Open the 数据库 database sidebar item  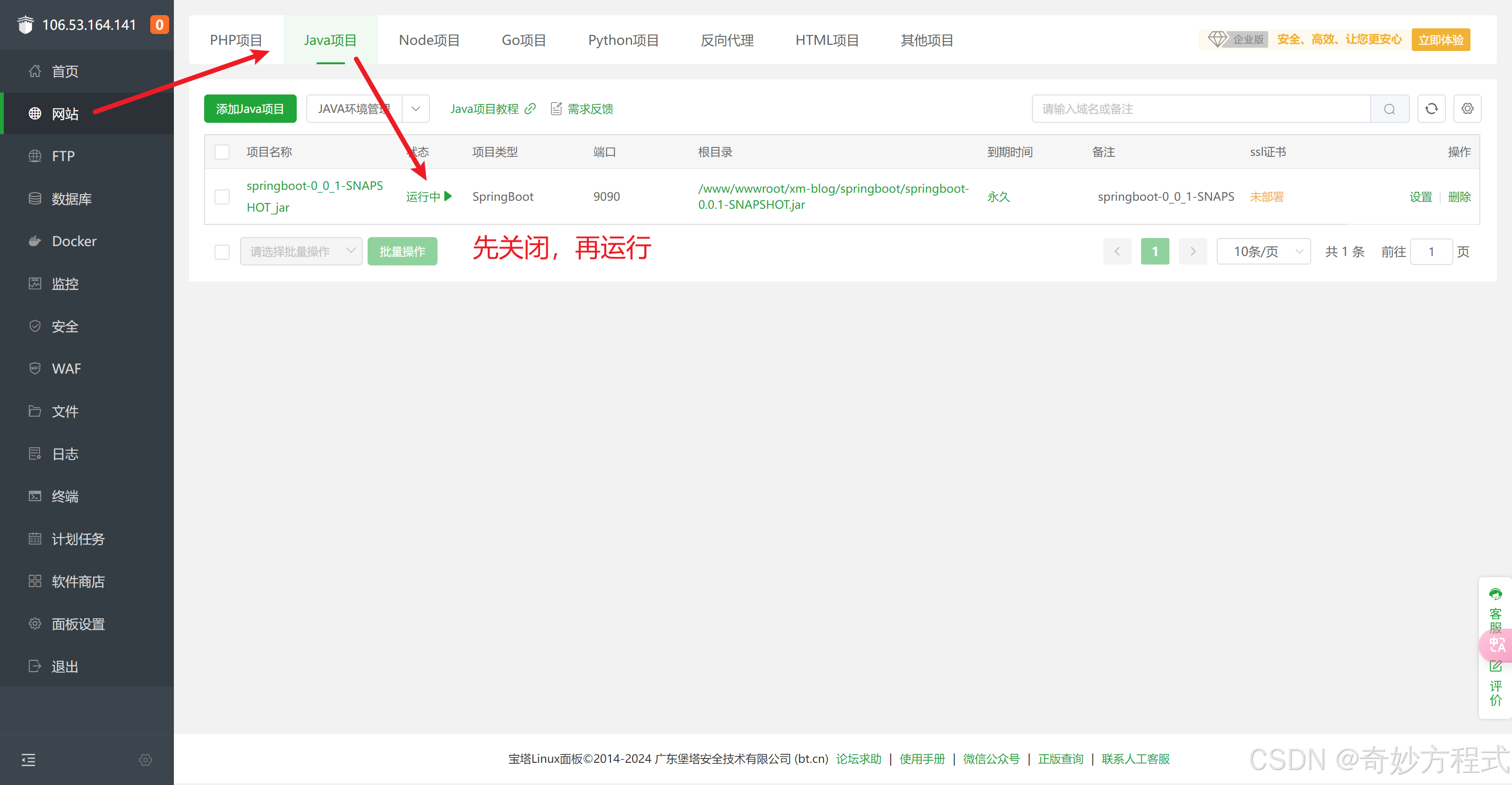click(x=87, y=198)
